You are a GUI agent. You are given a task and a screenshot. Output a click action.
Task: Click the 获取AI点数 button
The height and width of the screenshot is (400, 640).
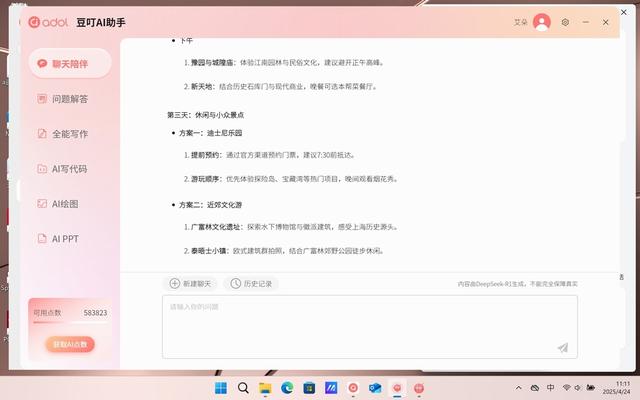pos(70,344)
